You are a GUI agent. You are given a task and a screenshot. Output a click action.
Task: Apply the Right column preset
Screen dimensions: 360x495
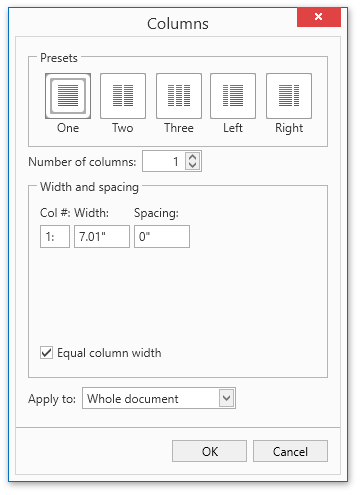(x=289, y=96)
